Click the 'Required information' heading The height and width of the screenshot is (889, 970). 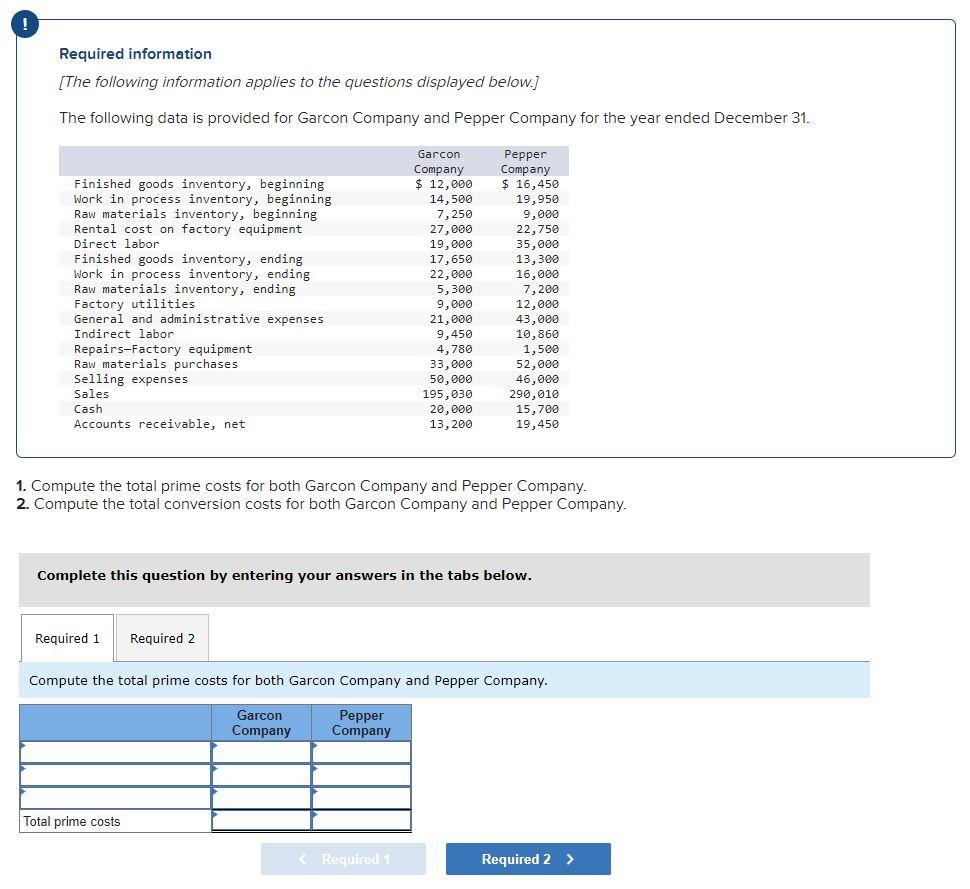pos(135,54)
